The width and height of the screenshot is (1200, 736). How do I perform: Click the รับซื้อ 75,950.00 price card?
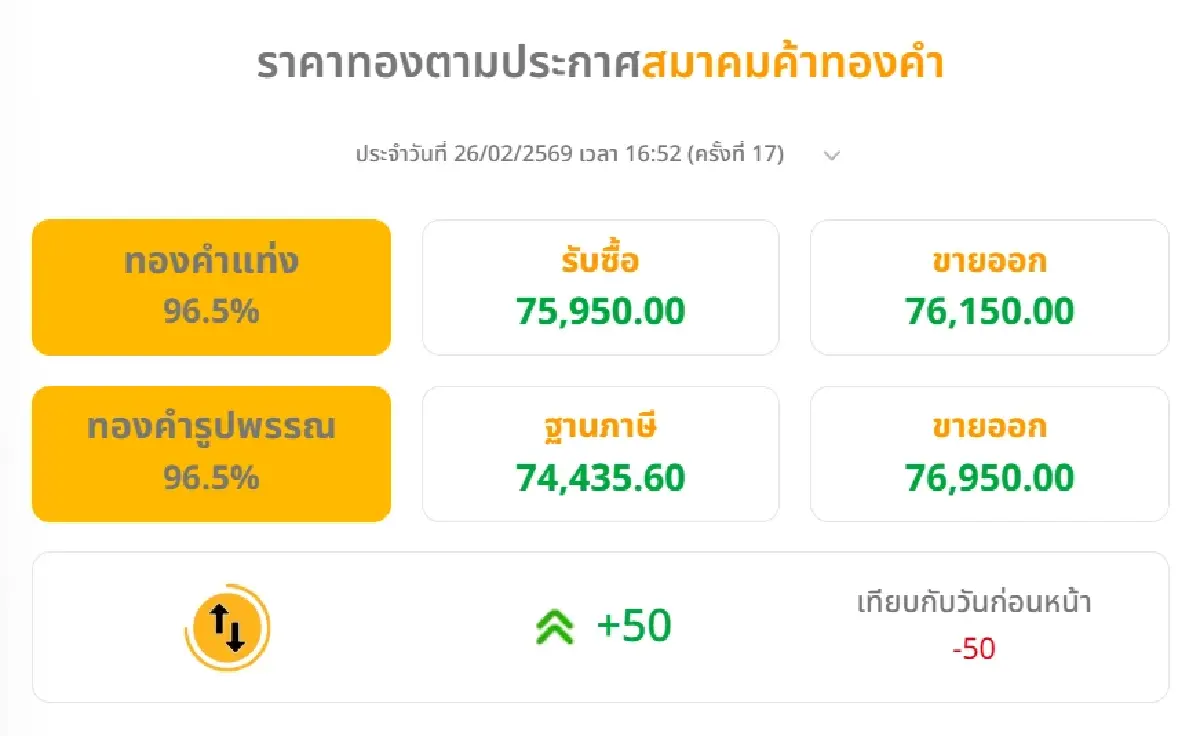(600, 287)
